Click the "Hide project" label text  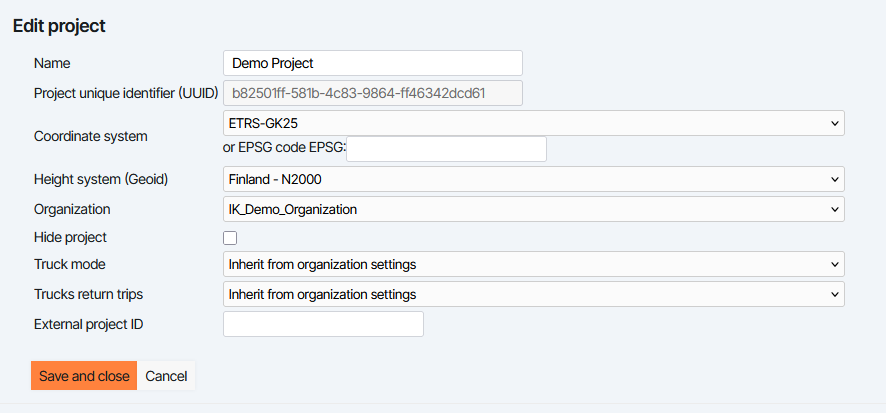[70, 238]
